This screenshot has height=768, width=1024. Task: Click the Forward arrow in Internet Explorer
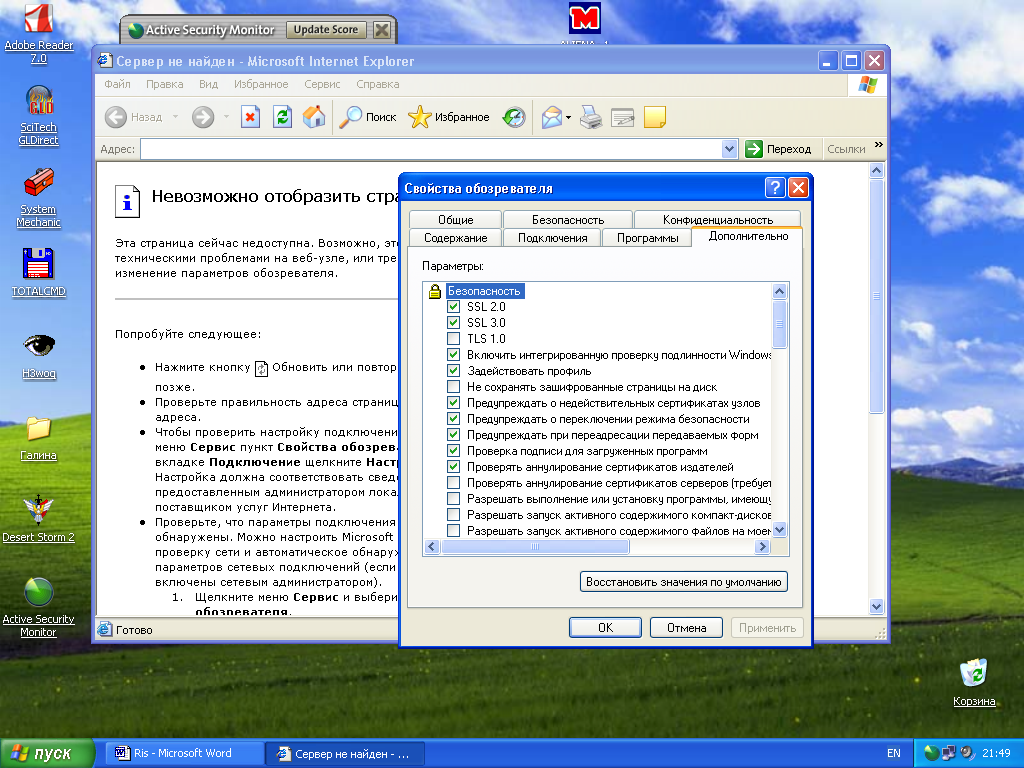(203, 118)
